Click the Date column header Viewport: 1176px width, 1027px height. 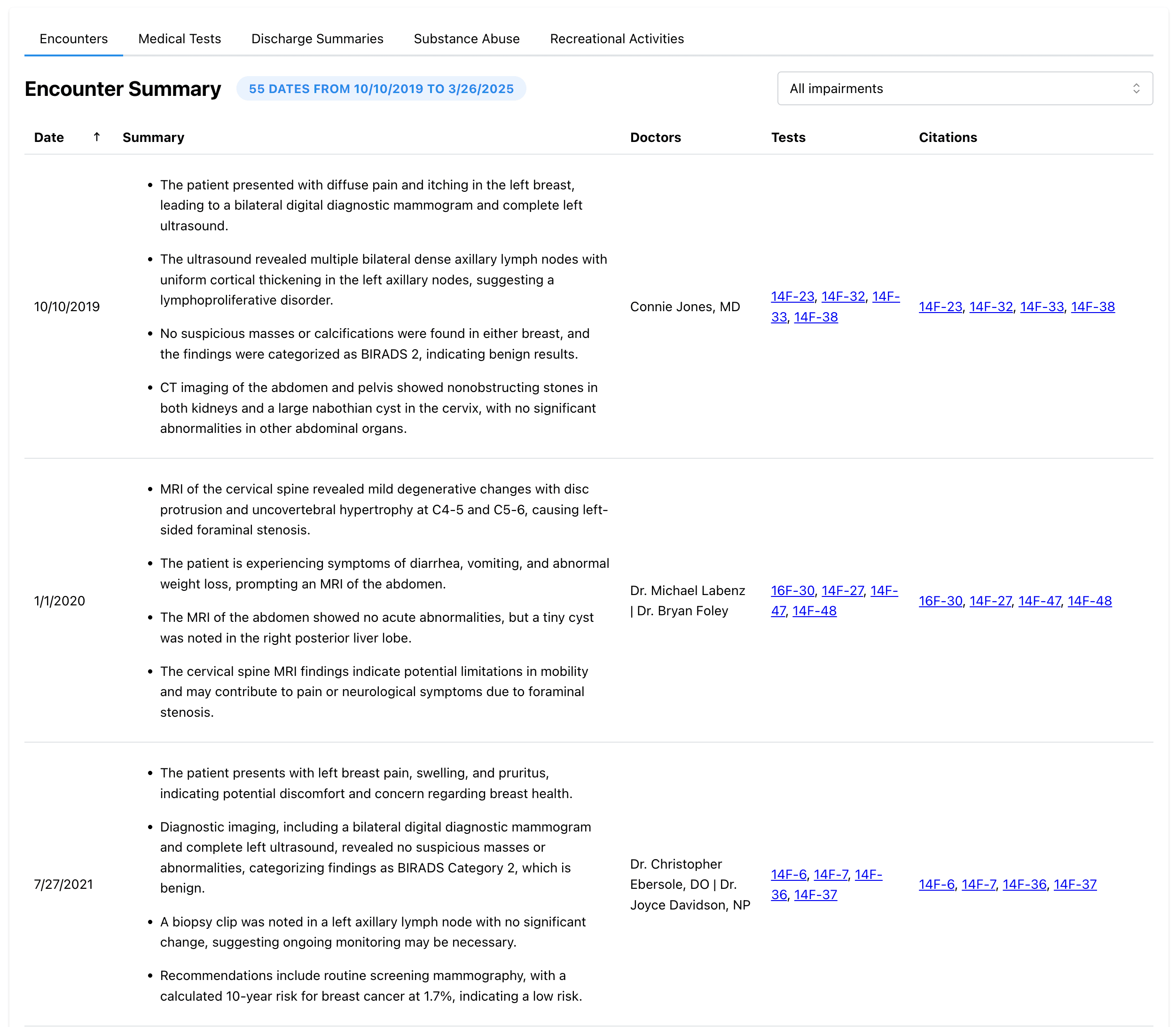[x=49, y=137]
